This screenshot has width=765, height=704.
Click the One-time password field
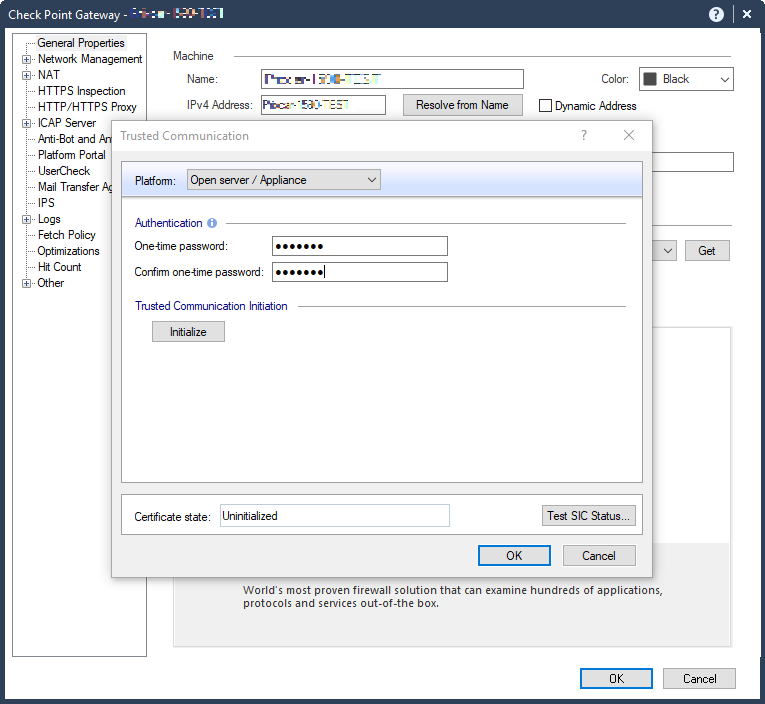(x=359, y=246)
